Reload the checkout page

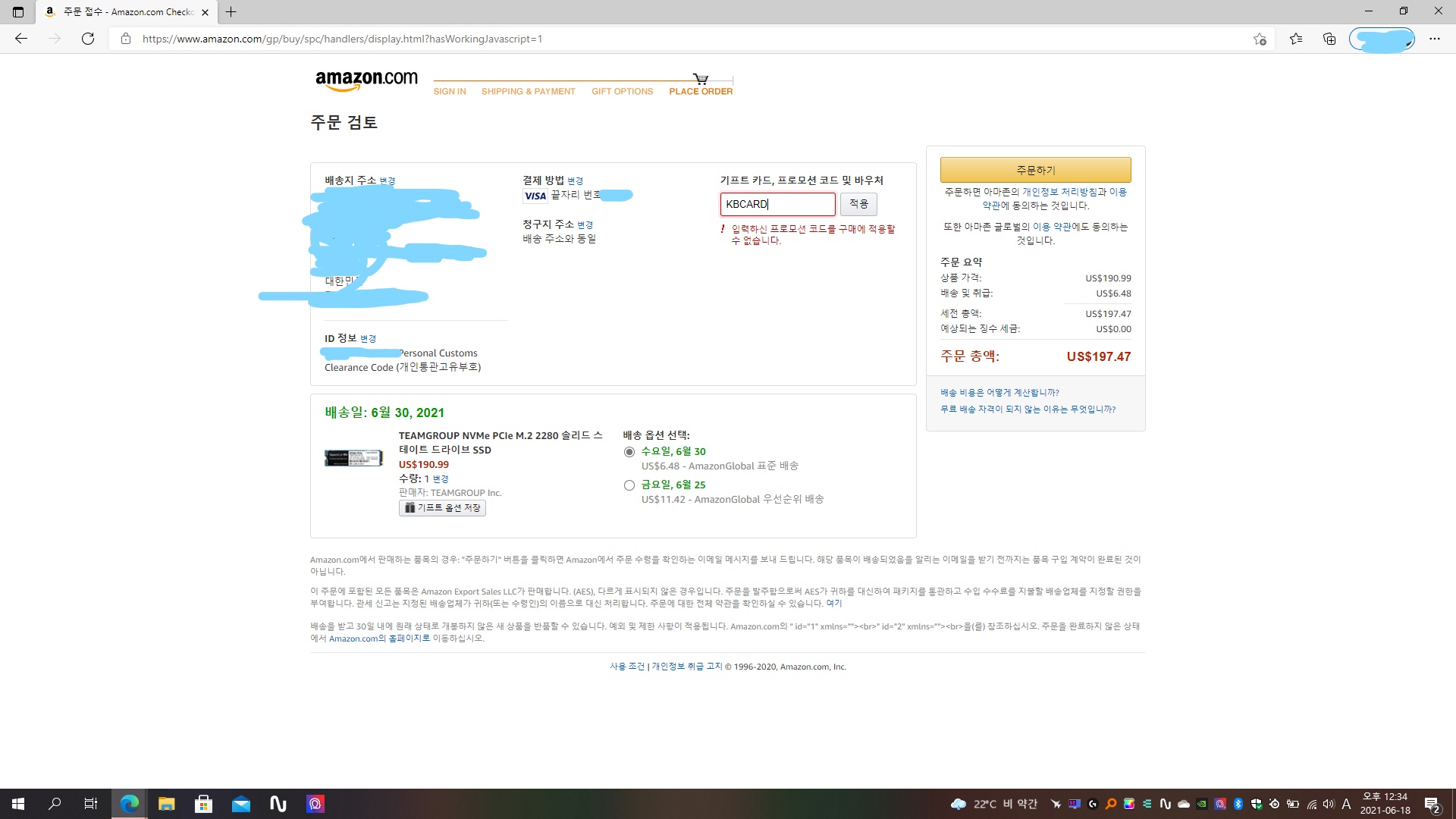88,39
